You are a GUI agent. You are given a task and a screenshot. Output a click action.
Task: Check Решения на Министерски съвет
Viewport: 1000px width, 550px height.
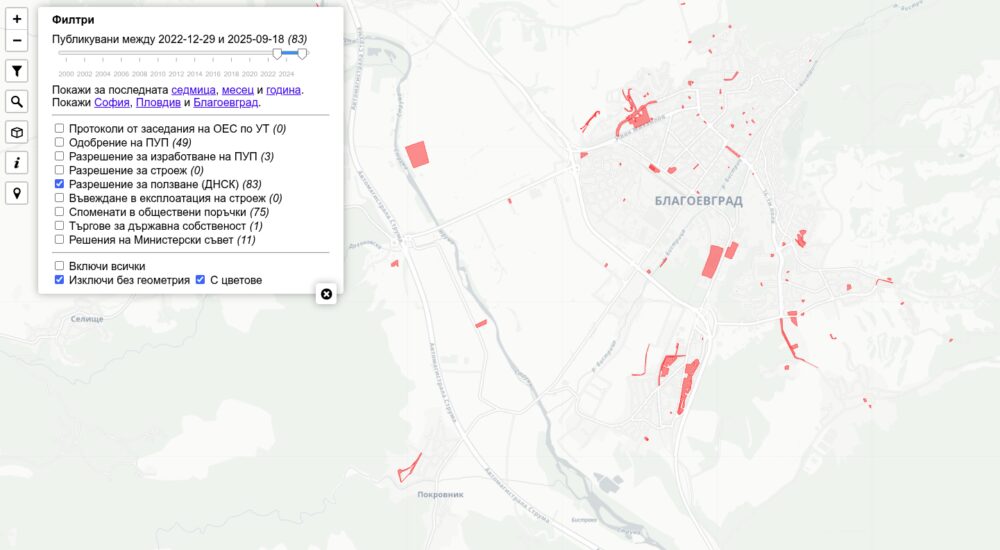pos(59,239)
